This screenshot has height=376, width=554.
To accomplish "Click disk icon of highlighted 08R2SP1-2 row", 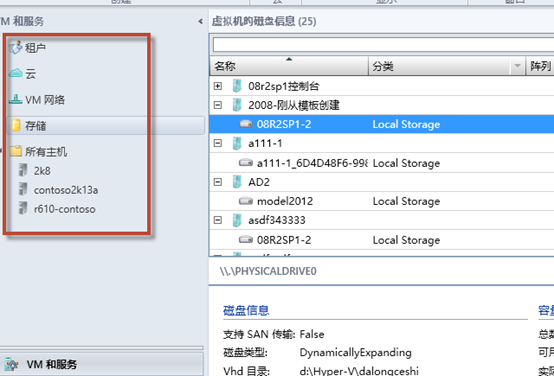I will (246, 124).
